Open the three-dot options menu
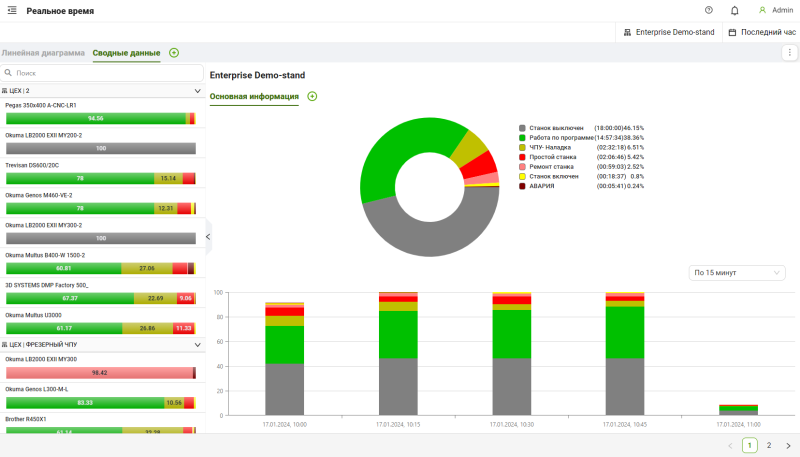The height and width of the screenshot is (457, 800). [x=789, y=53]
